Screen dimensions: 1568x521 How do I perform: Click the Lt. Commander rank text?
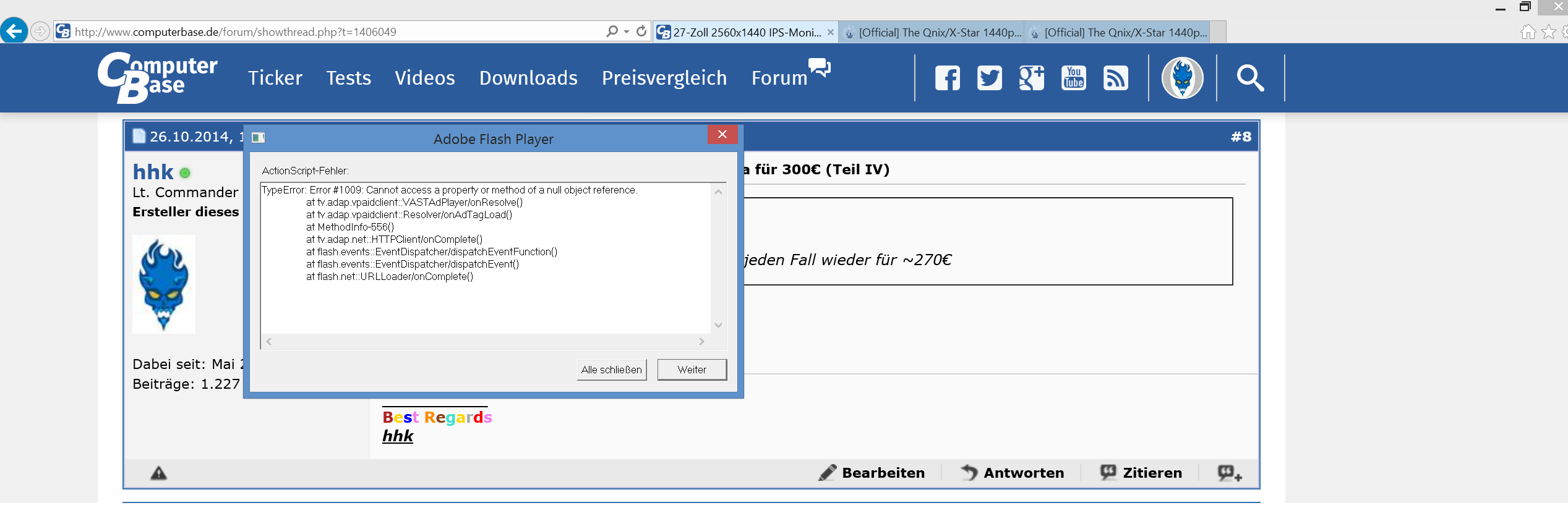pos(186,192)
